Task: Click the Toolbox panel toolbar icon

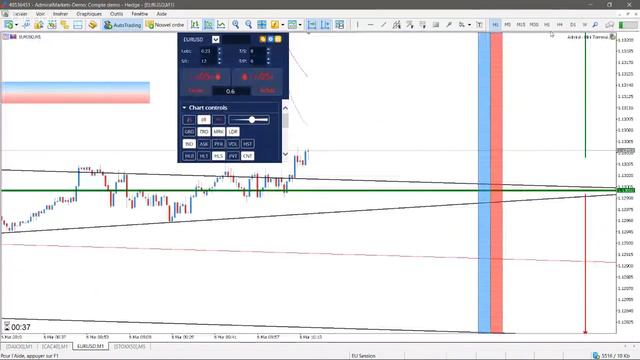Action: coord(78,25)
